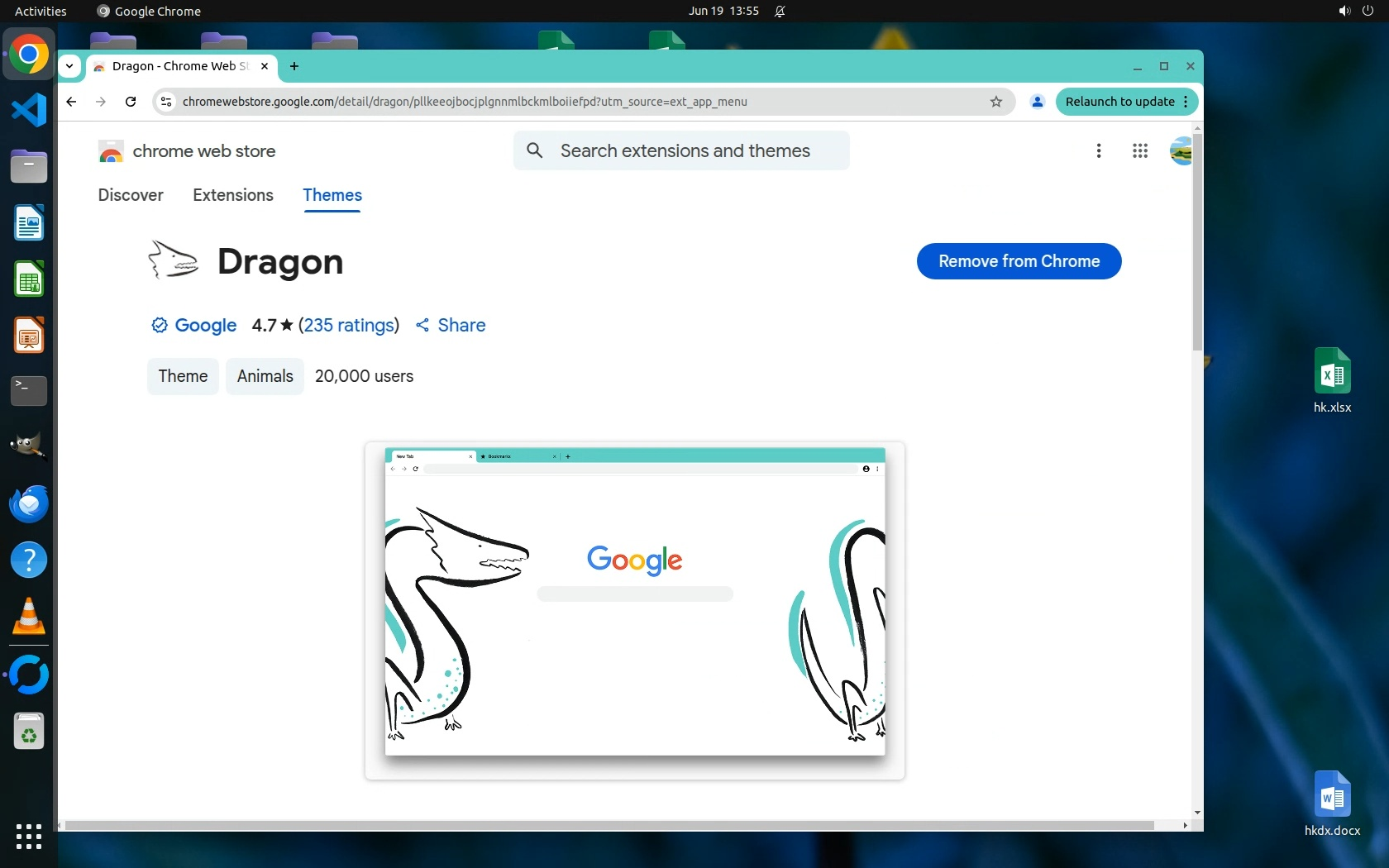Viewport: 1389px width, 868px height.
Task: View site information in the address bar
Action: point(166,102)
